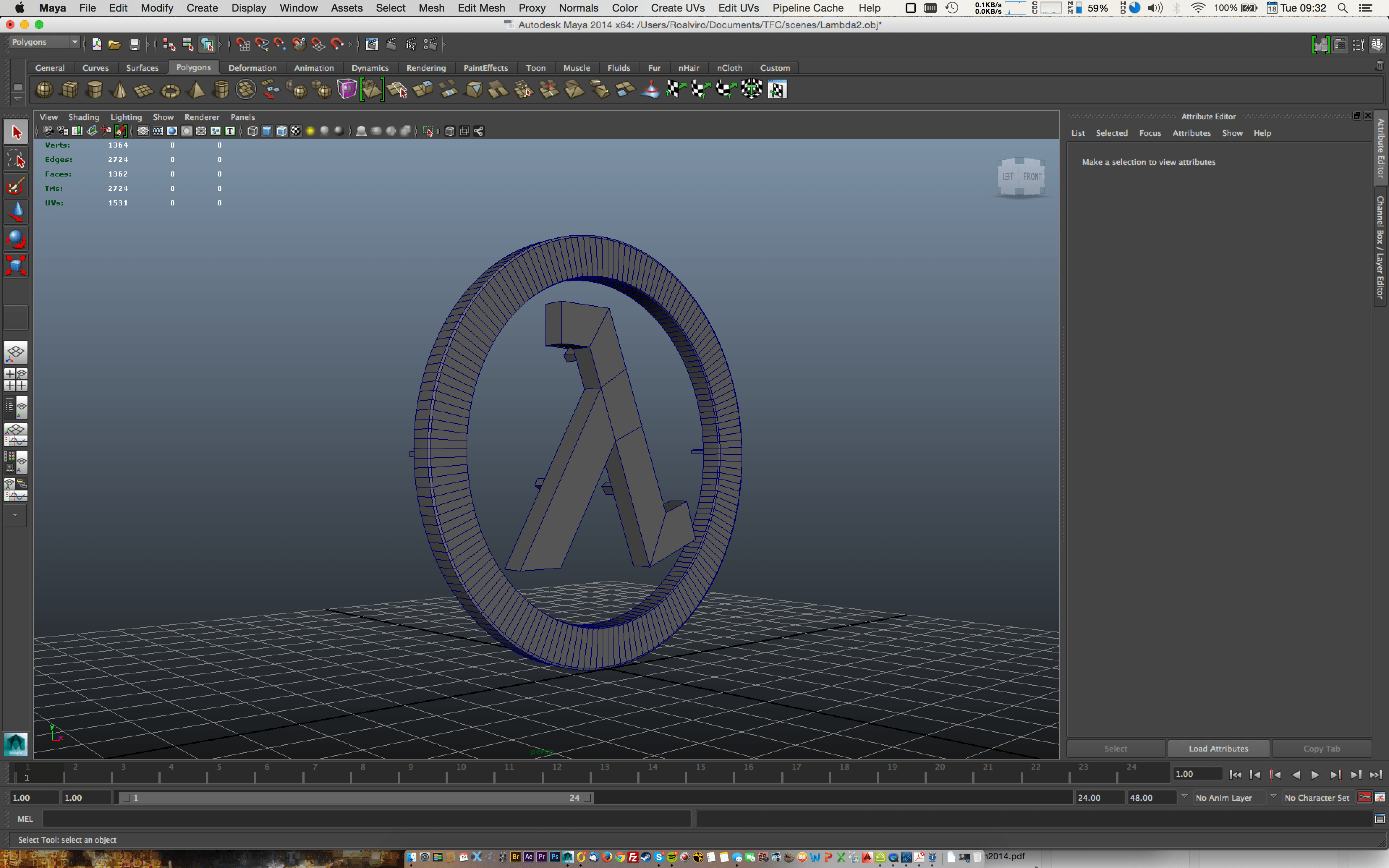Toggle the viewport grid display icon
The width and height of the screenshot is (1389, 868).
coord(143,131)
